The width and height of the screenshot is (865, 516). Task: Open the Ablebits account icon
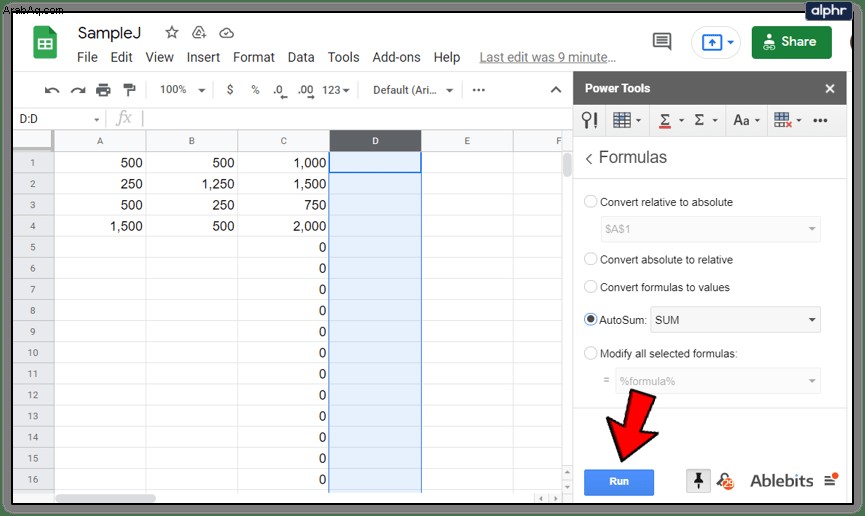point(725,481)
